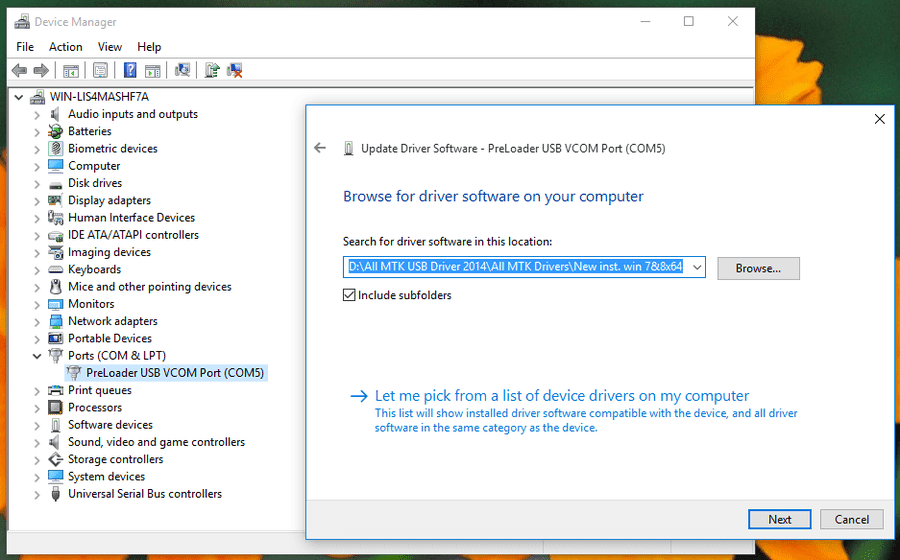Select PreLoader USB VCOM Port (COM5) device
Viewport: 900px width, 560px height.
tap(174, 373)
